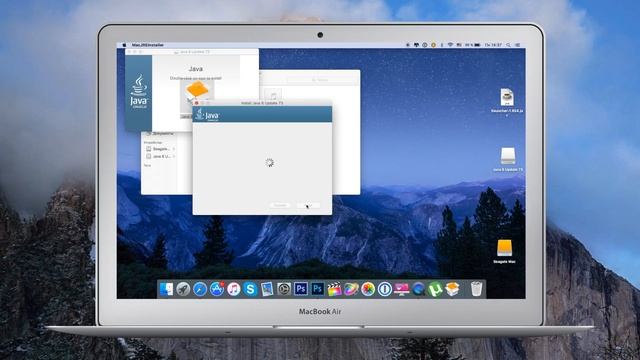
Task: Select Java 8 U... volume in Finder sidebar
Action: [x=160, y=156]
